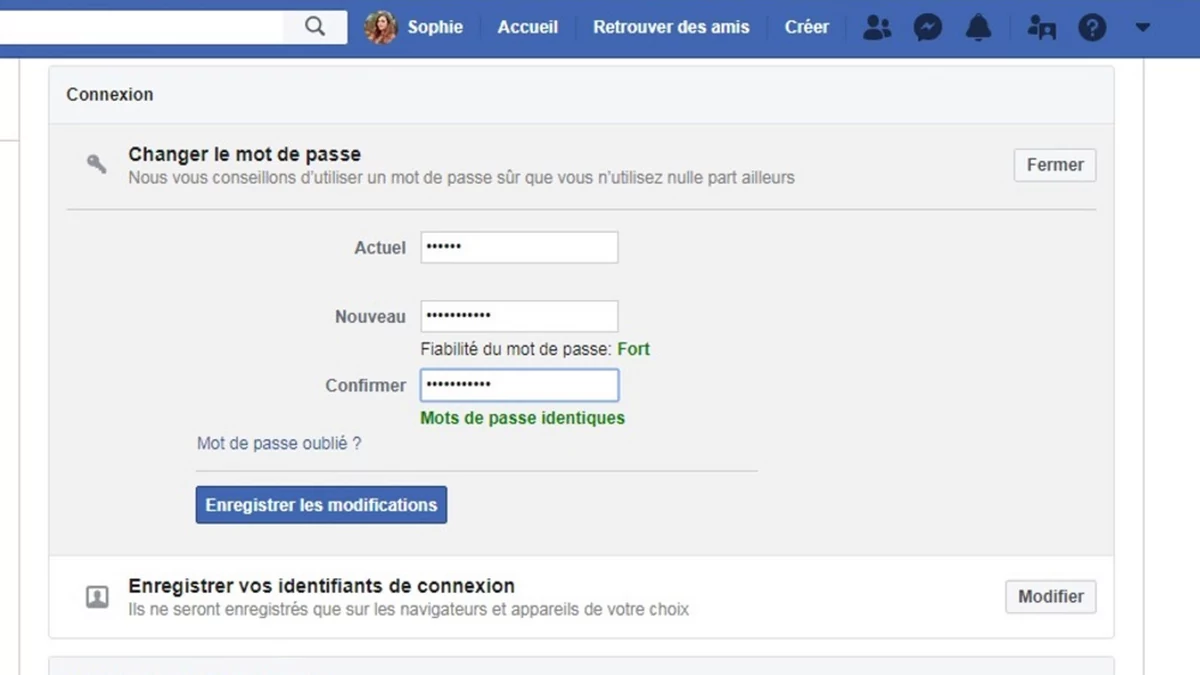Viewport: 1200px width, 675px height.
Task: Expand the account dropdown arrow
Action: click(x=1143, y=27)
